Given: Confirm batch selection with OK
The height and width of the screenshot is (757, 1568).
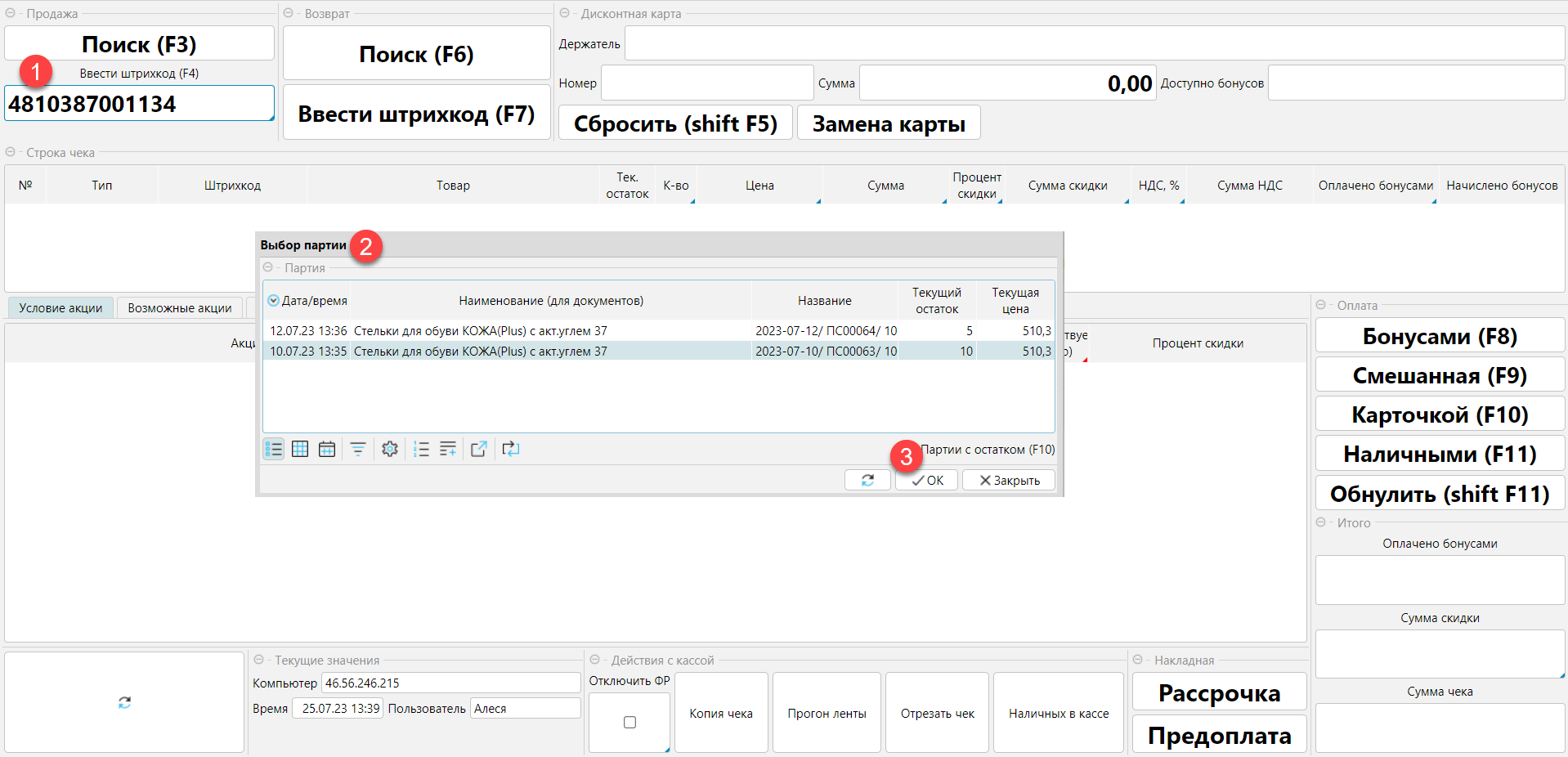Looking at the screenshot, I should point(927,481).
